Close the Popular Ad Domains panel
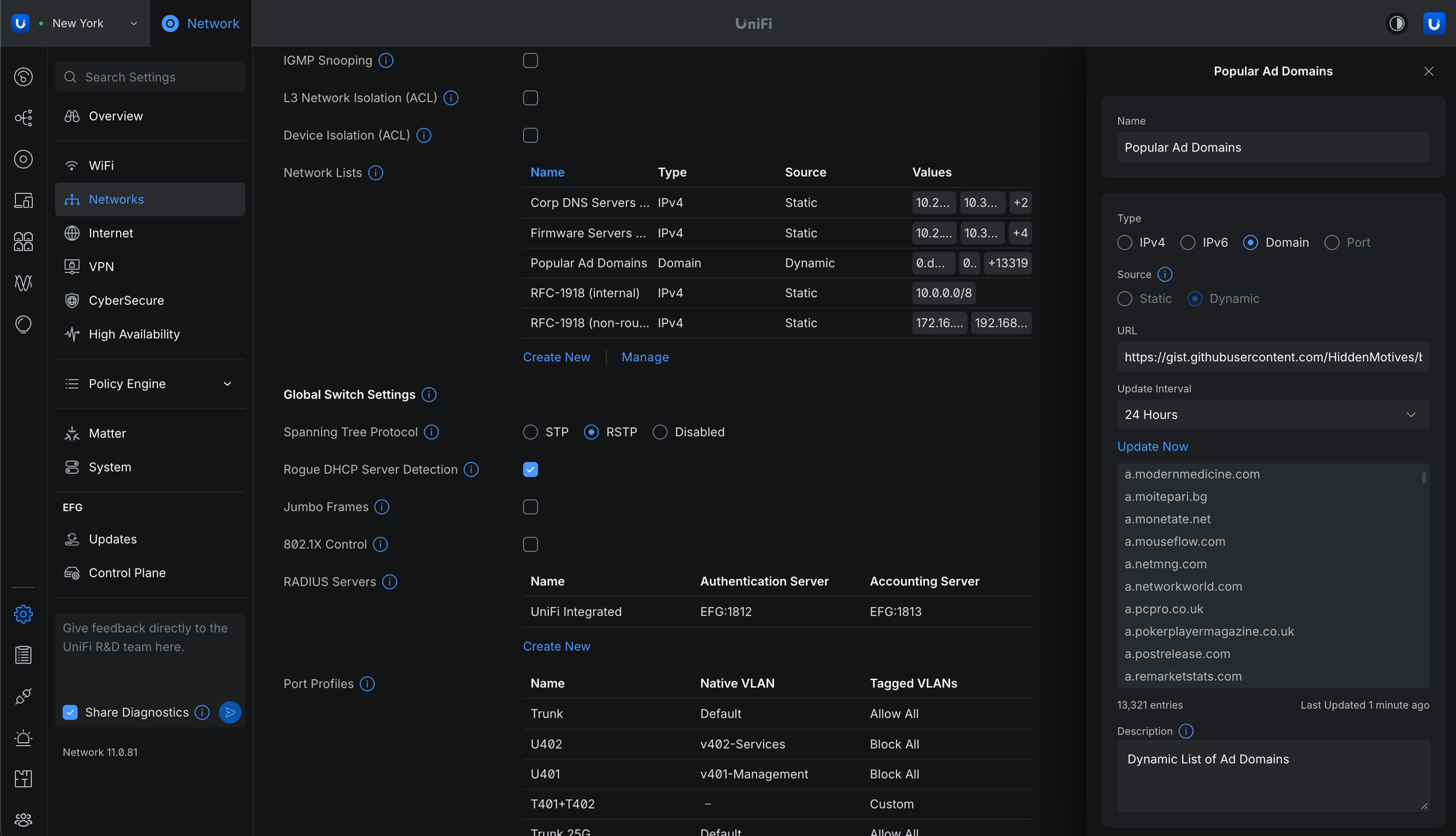This screenshot has height=836, width=1456. (1428, 71)
